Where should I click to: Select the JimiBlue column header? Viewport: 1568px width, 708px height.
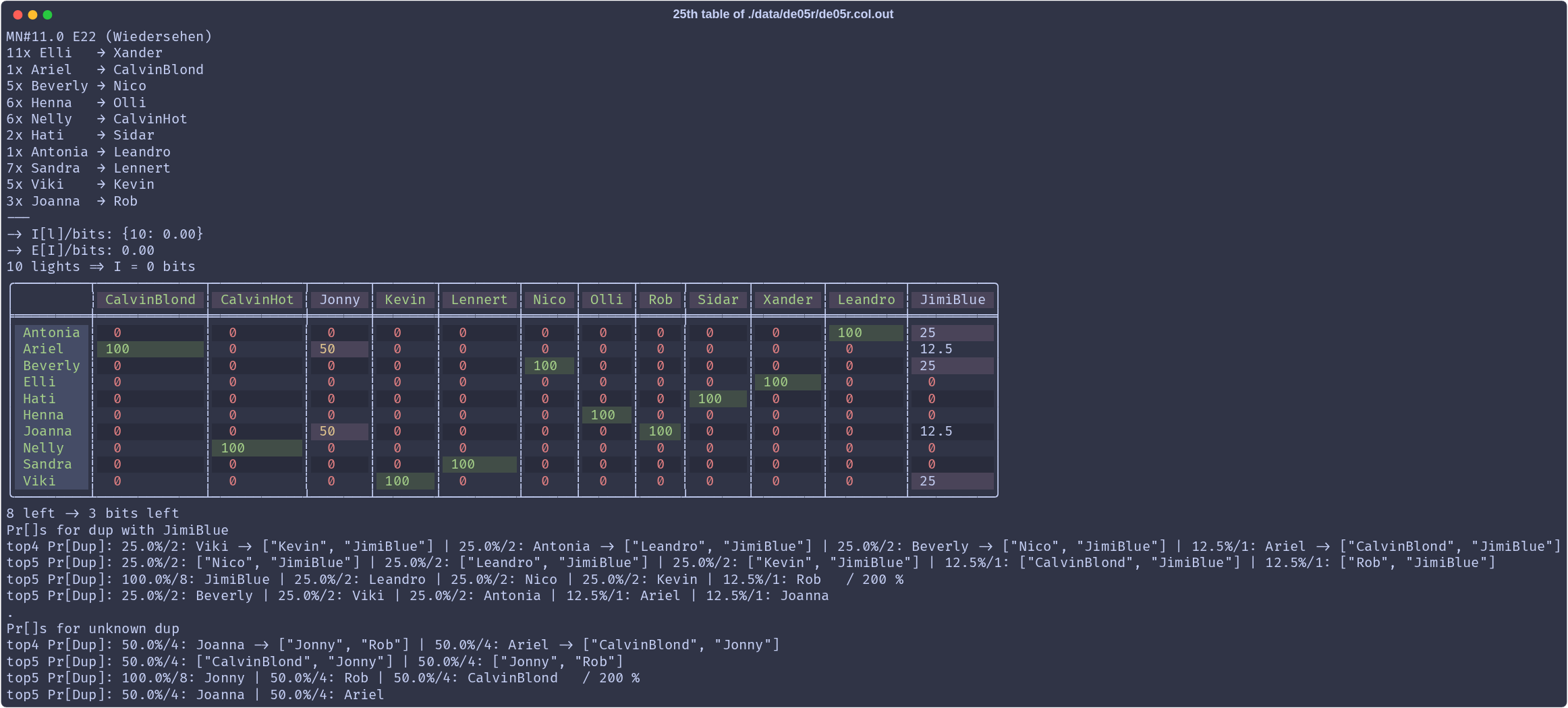click(x=952, y=299)
